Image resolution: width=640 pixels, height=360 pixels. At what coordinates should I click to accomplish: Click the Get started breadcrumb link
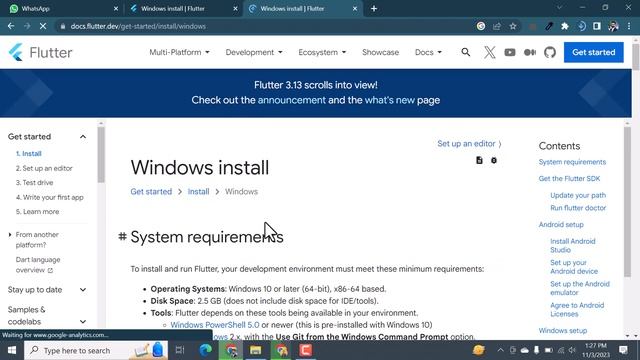tap(151, 191)
